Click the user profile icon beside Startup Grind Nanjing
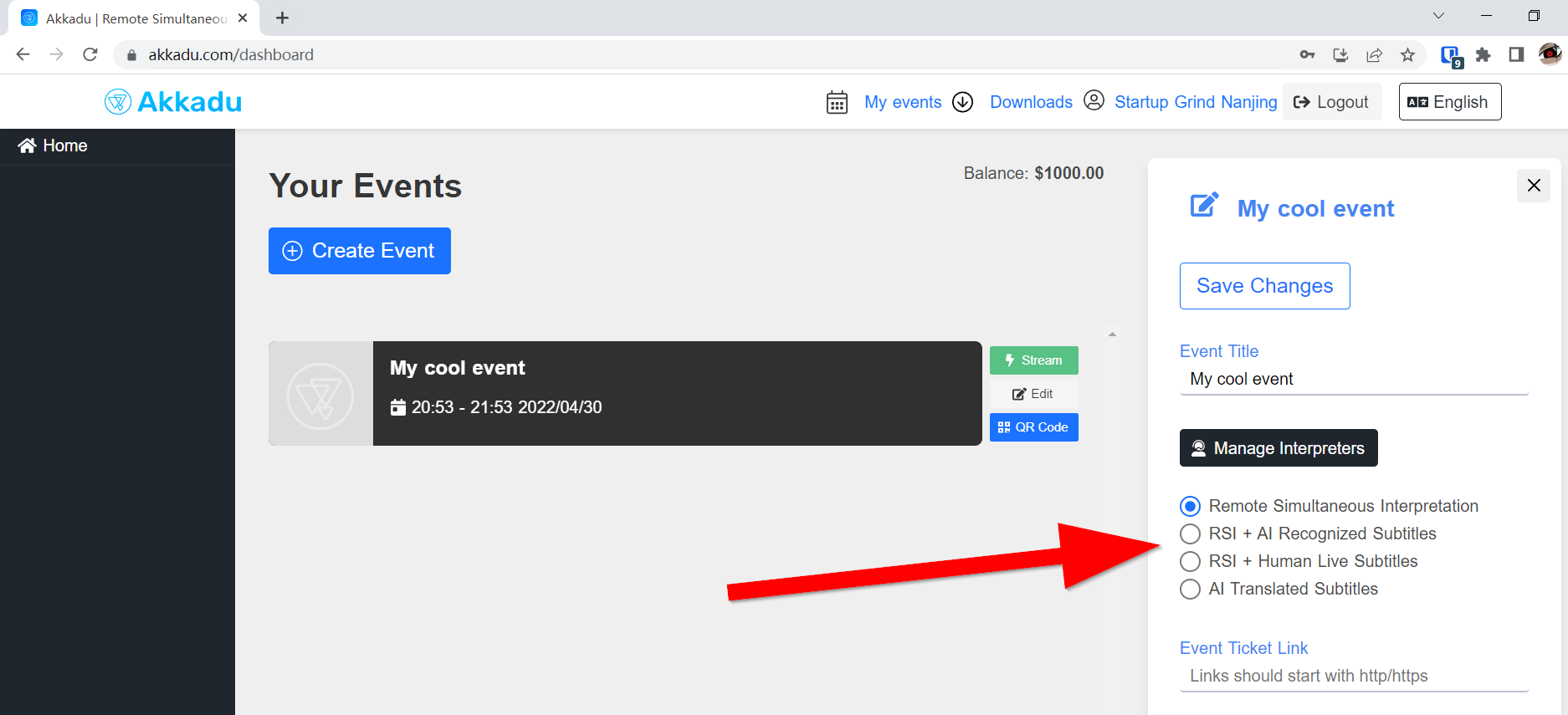Screen dimensions: 1568x715 point(1094,100)
